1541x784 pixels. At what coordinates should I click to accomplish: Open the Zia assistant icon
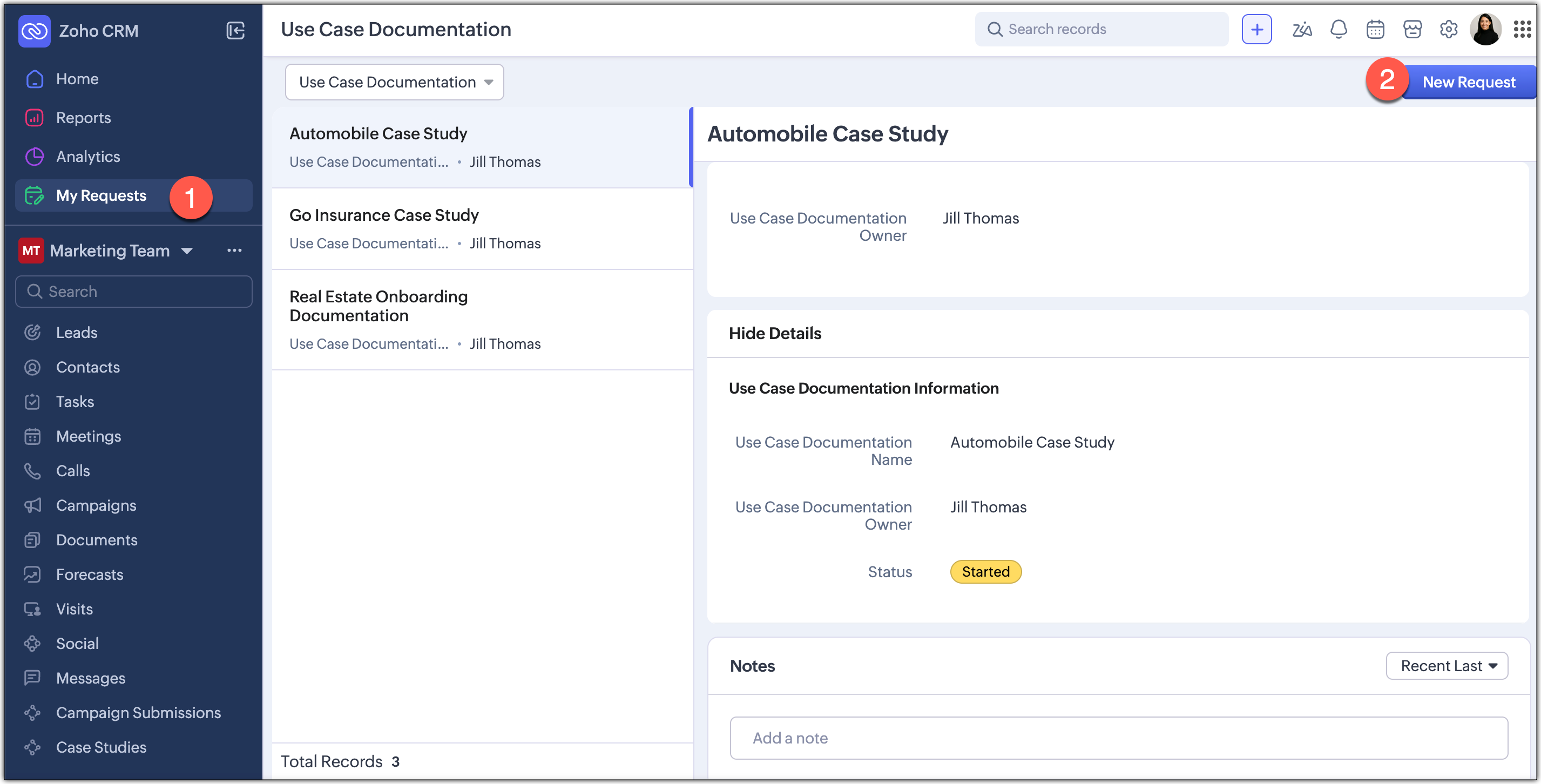click(x=1301, y=29)
